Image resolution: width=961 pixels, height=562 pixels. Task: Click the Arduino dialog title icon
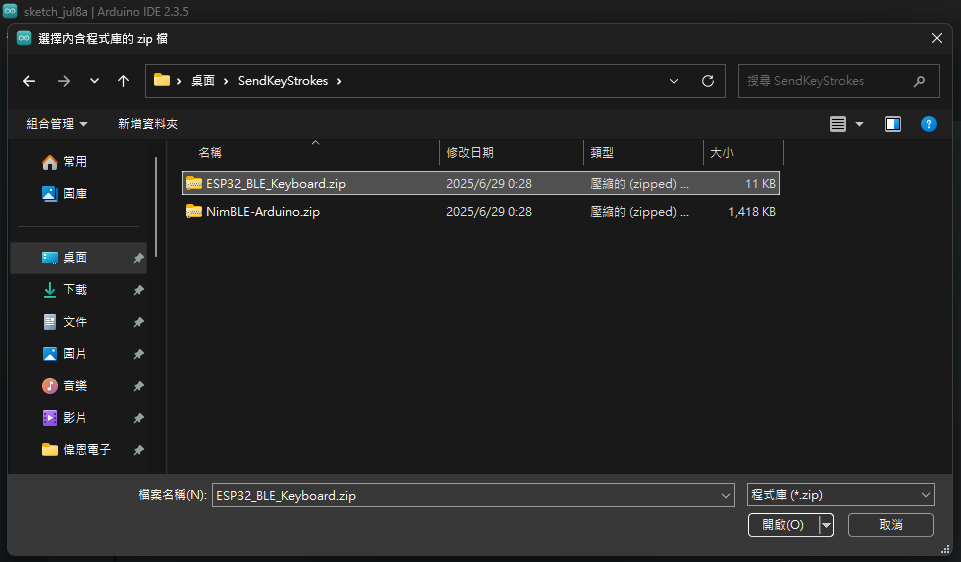24,38
